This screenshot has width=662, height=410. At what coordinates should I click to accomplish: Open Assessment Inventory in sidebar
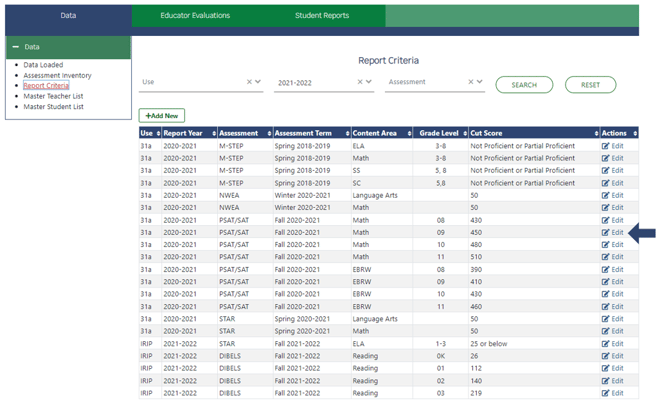pyautogui.click(x=57, y=76)
